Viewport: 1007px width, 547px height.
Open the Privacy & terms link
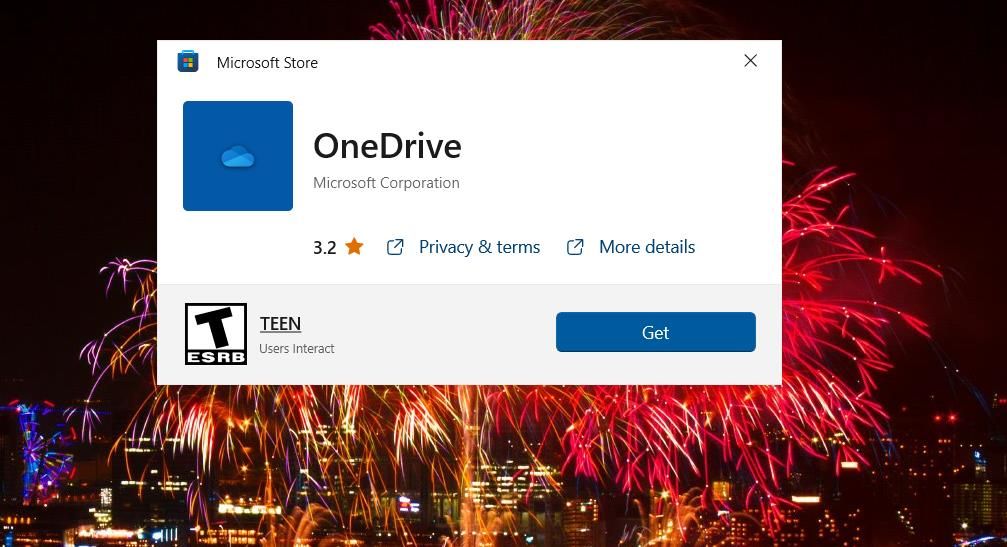pos(479,247)
